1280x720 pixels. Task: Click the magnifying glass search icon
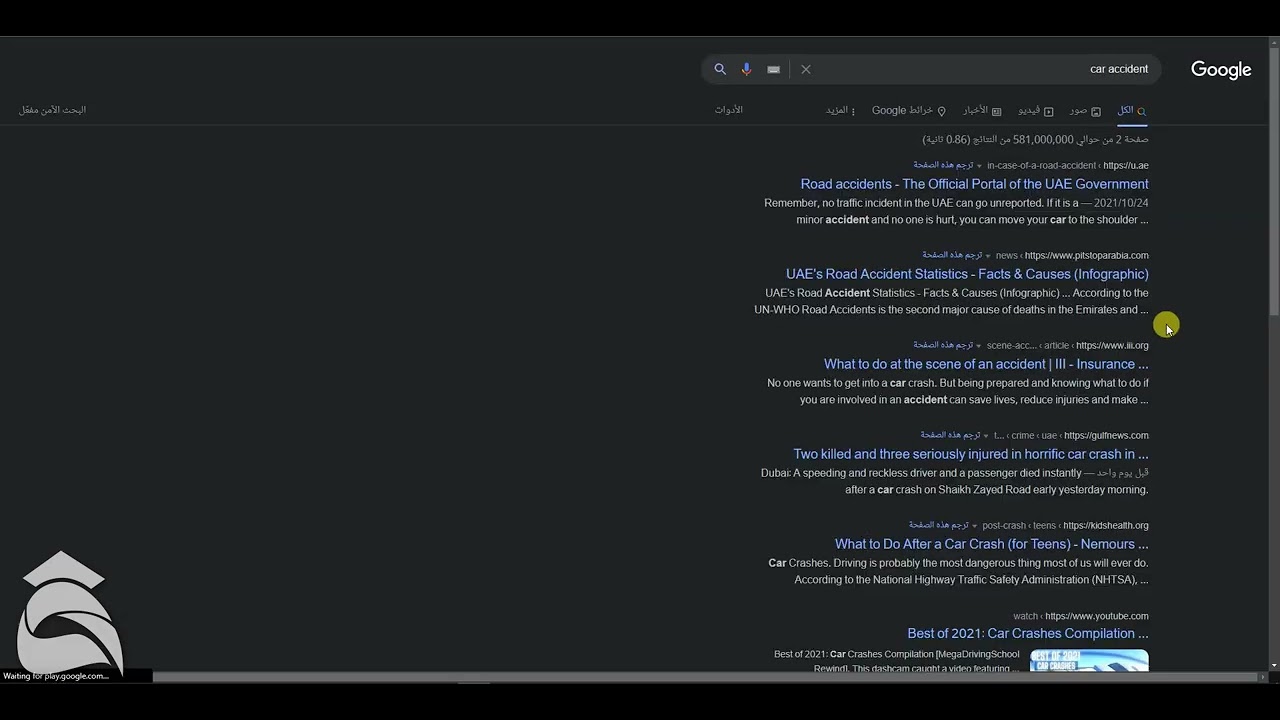[720, 69]
